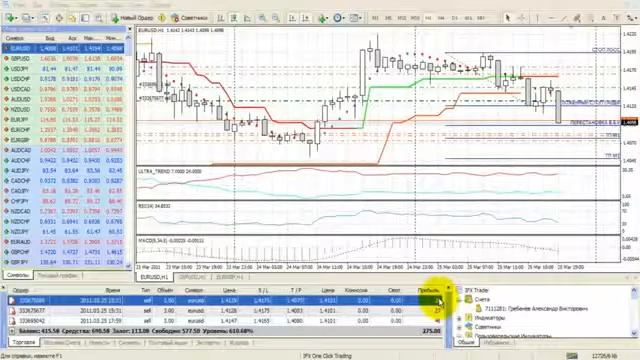Click the Время column header in Terminal
640x360 pixels.
point(113,290)
